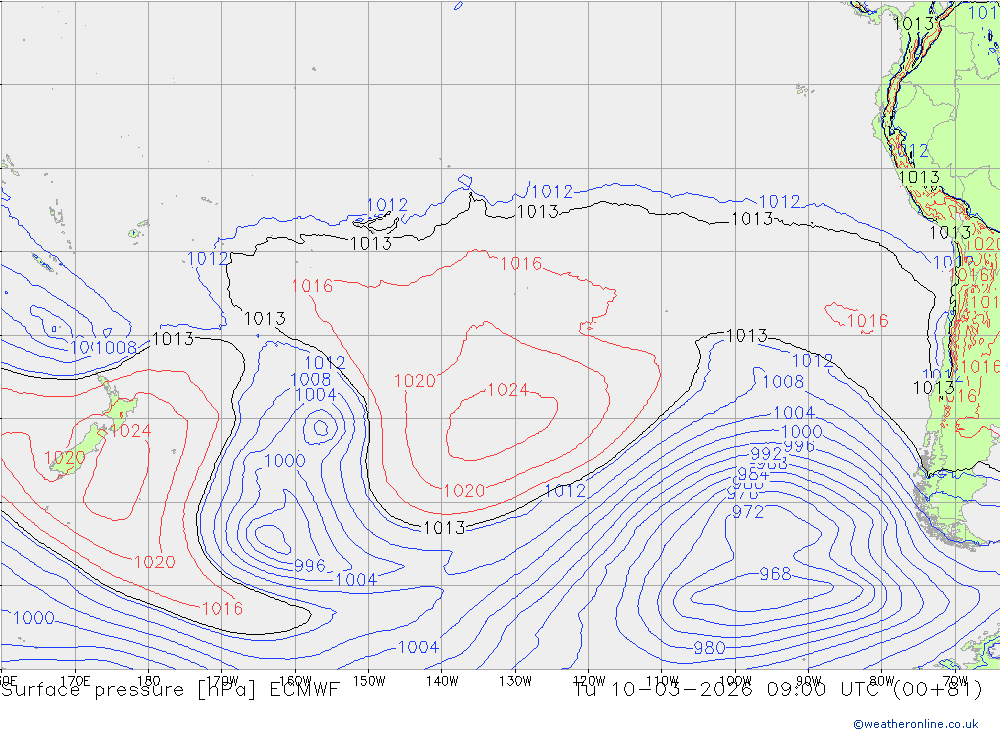Click the 130W longitude label
The image size is (1000, 733).
pos(515,681)
